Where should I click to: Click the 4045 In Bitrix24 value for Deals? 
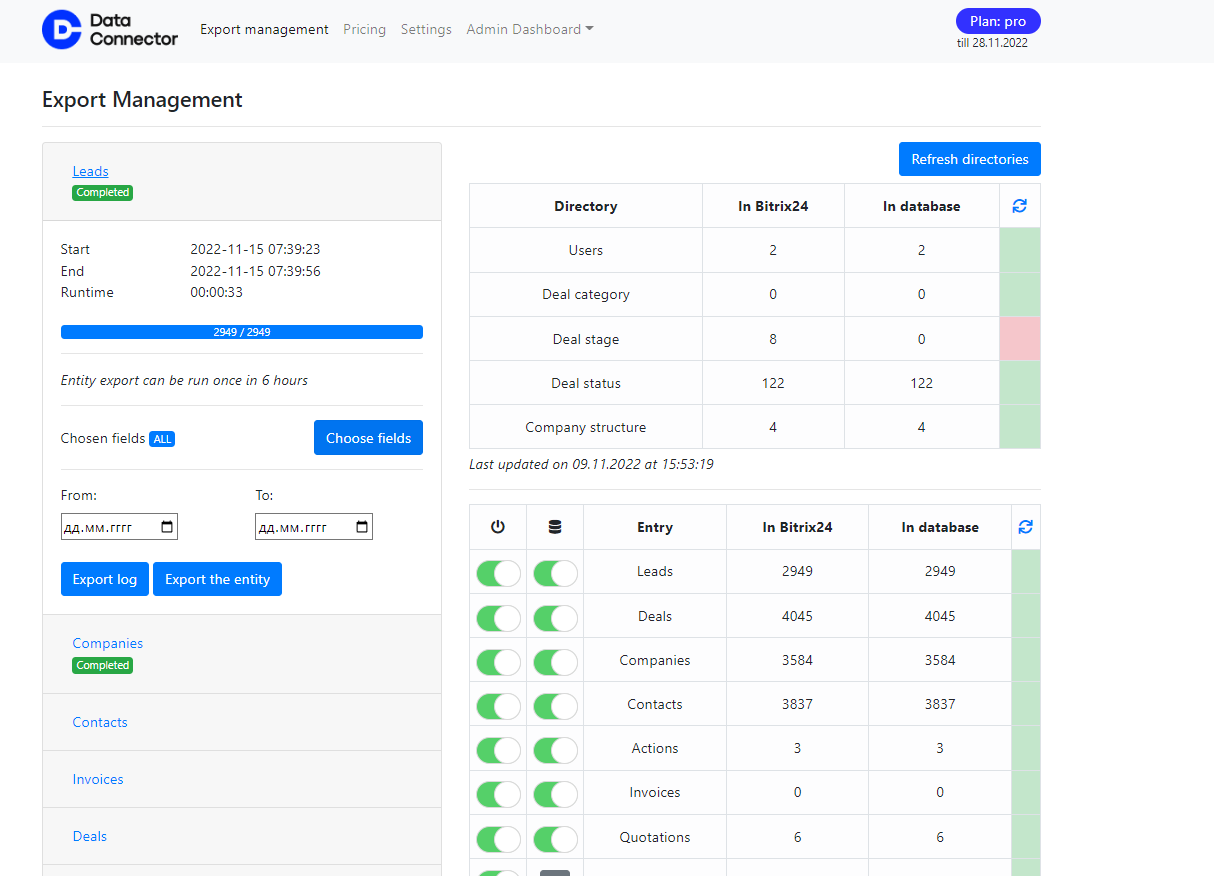(x=797, y=616)
